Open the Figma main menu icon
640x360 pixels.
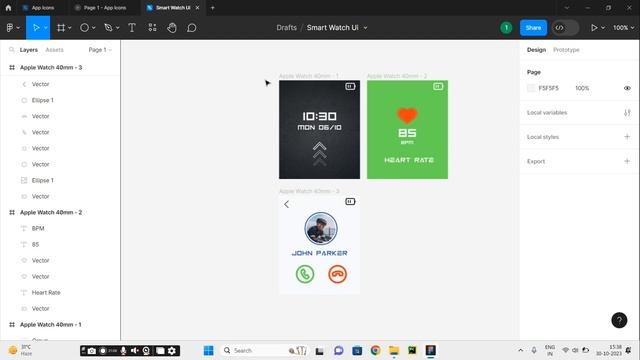10,28
